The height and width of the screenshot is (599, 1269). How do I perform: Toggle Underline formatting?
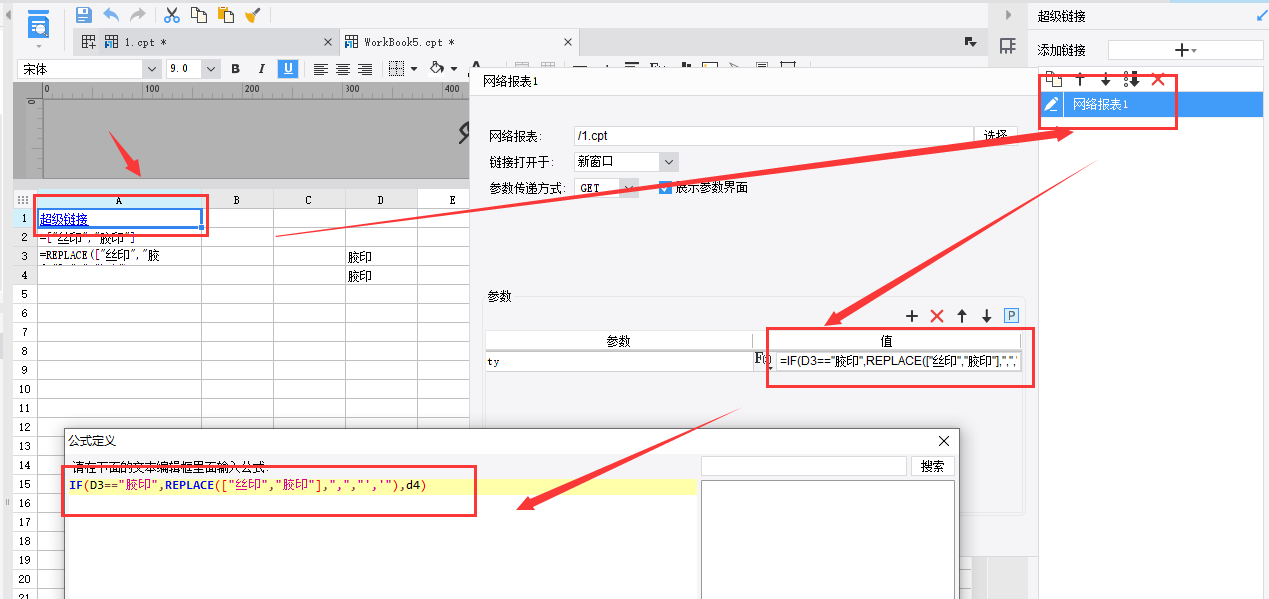coord(288,69)
